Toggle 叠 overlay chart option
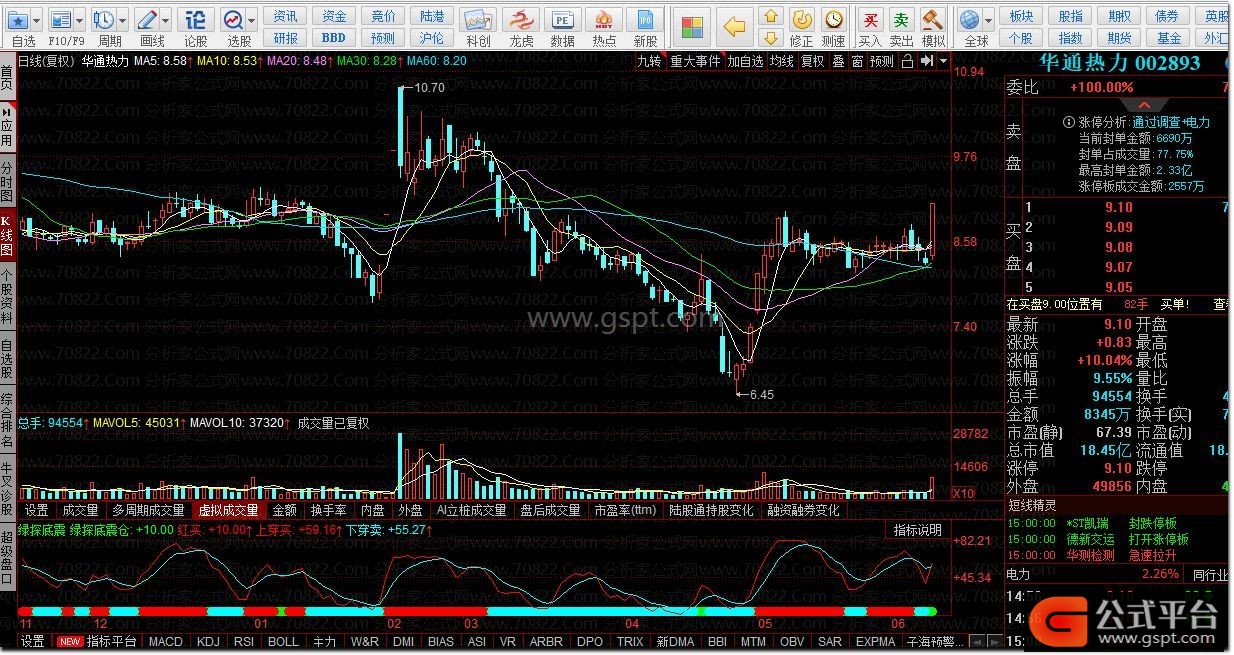 838,61
